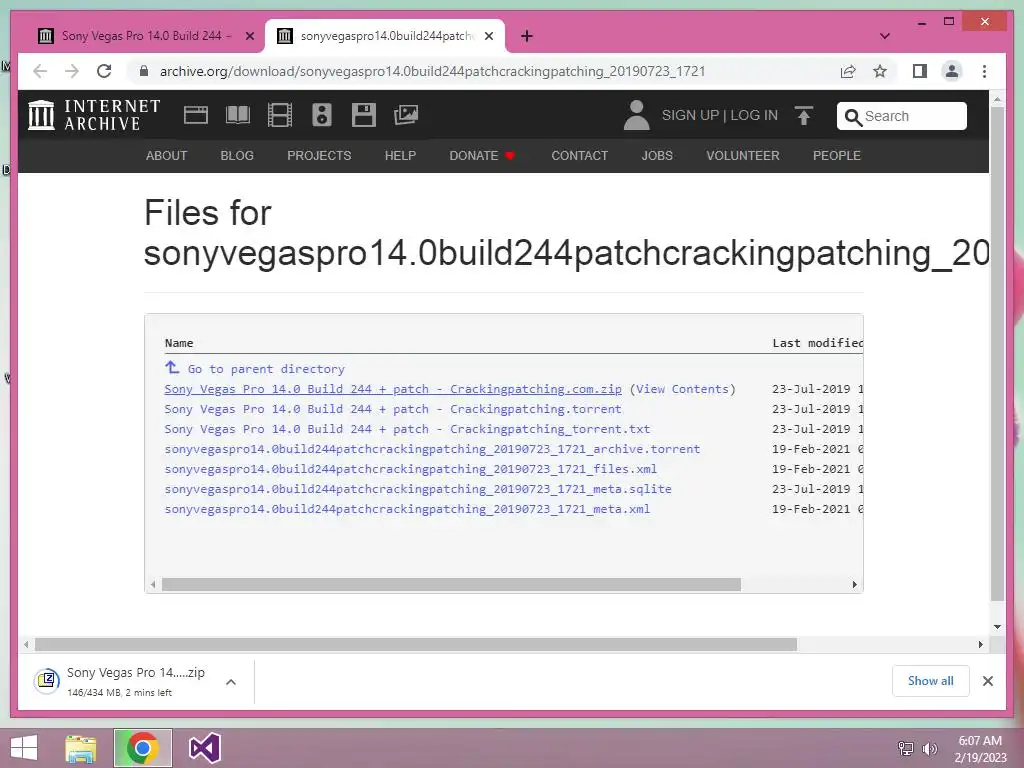Screen dimensions: 1024x768
Task: Open the Chrome three-dot menu
Action: point(984,71)
